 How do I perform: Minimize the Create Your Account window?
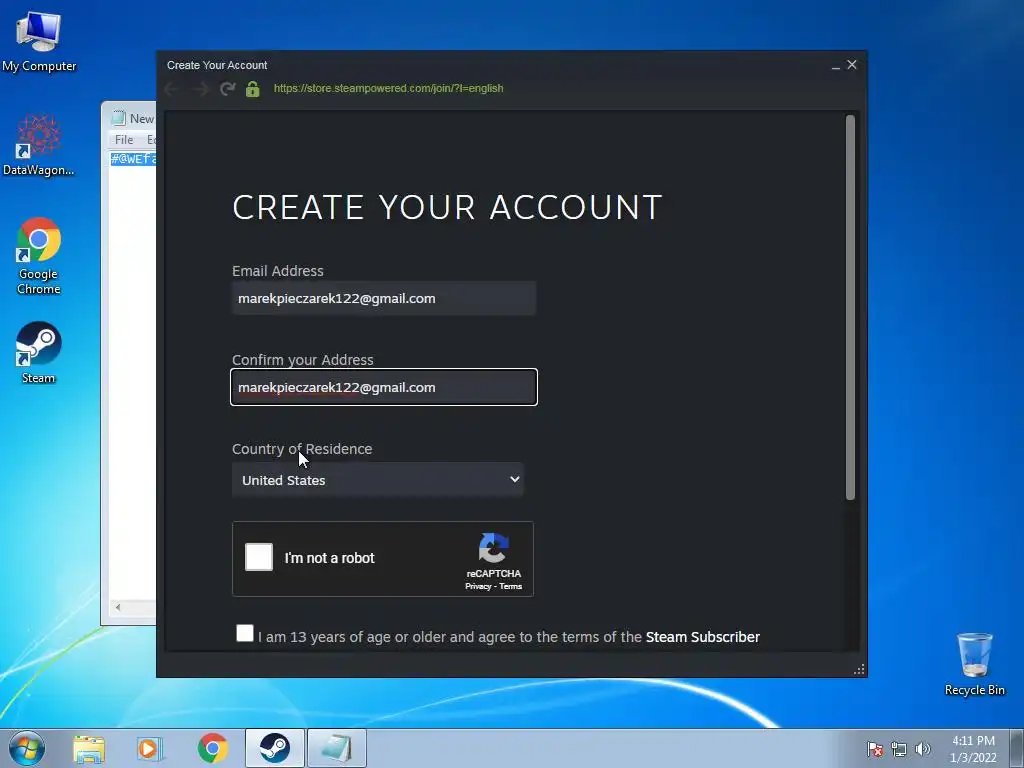tap(836, 65)
